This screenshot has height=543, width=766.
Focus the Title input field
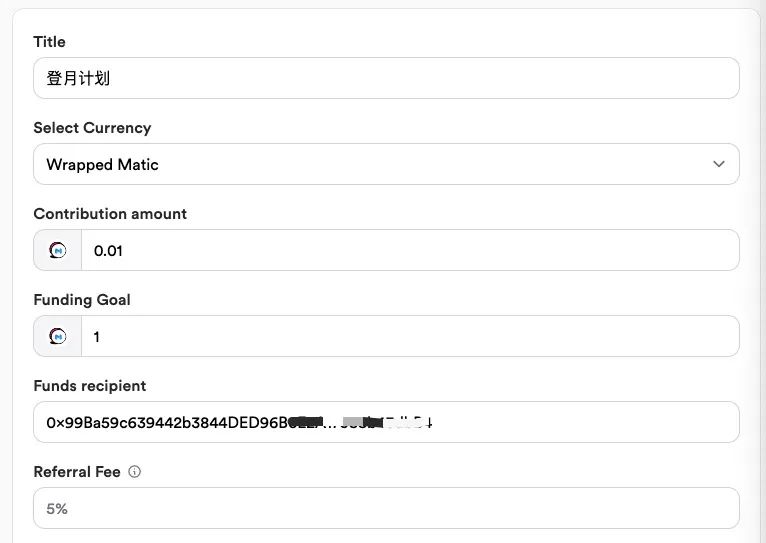click(x=386, y=78)
